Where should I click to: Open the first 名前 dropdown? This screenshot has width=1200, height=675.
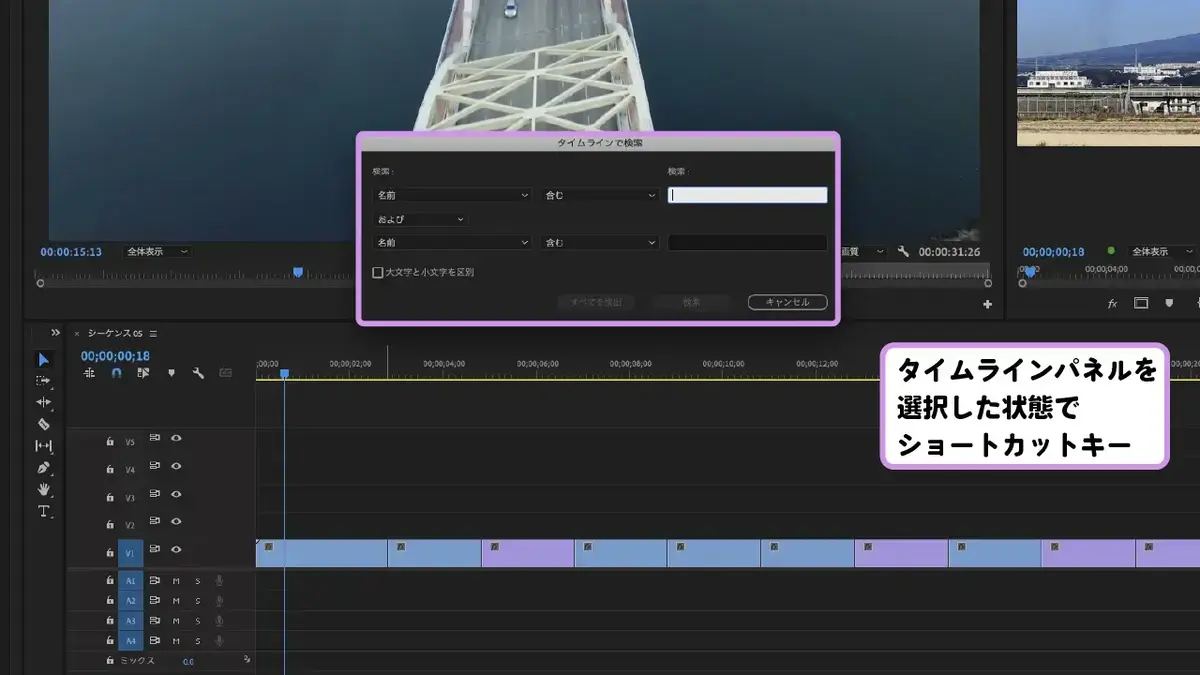click(x=452, y=195)
